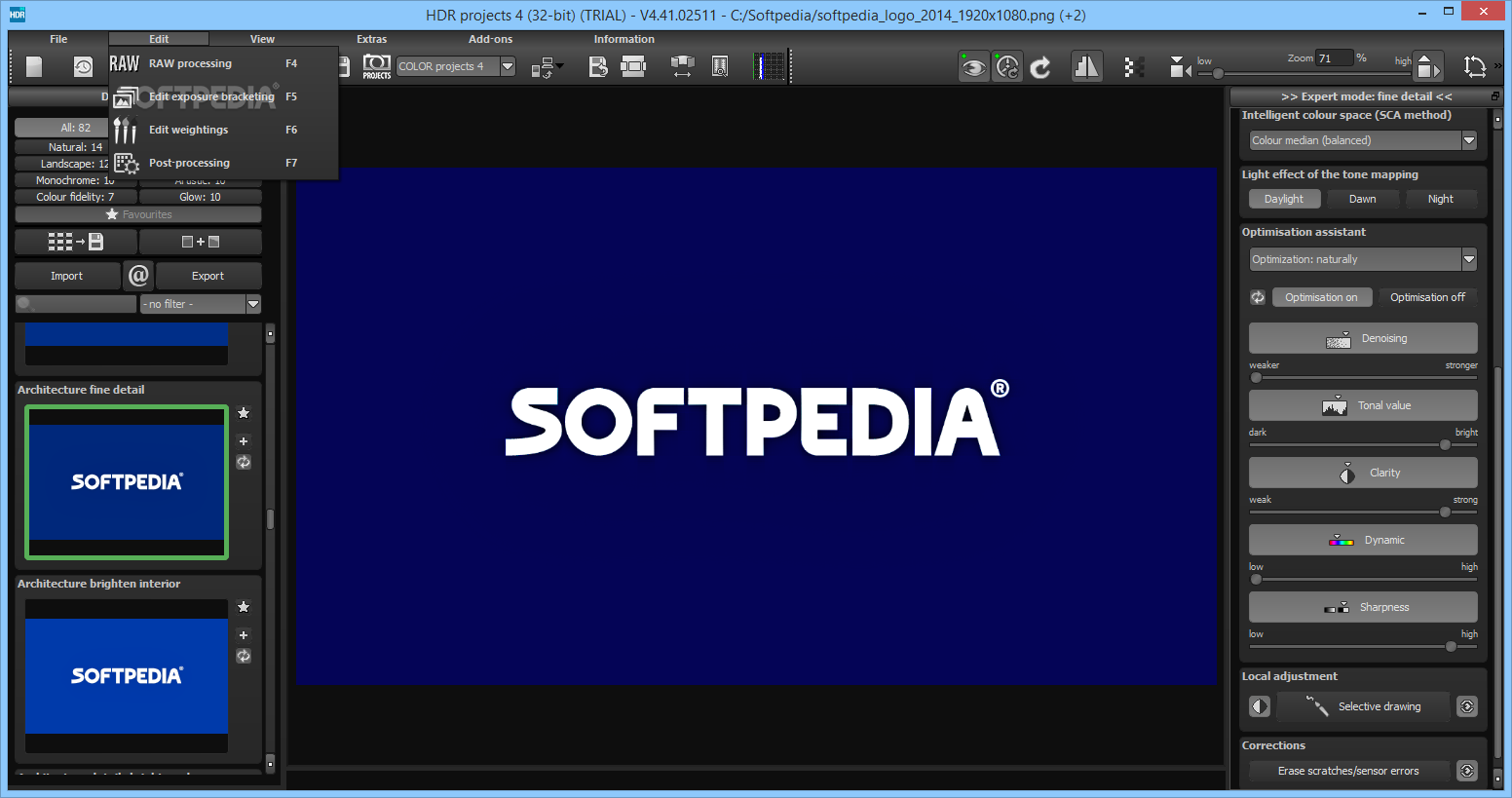
Task: Open the no filter dropdown
Action: pos(201,304)
